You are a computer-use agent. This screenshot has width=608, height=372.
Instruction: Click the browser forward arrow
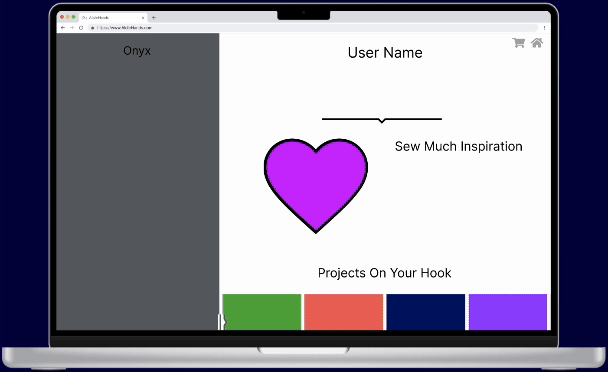(72, 28)
